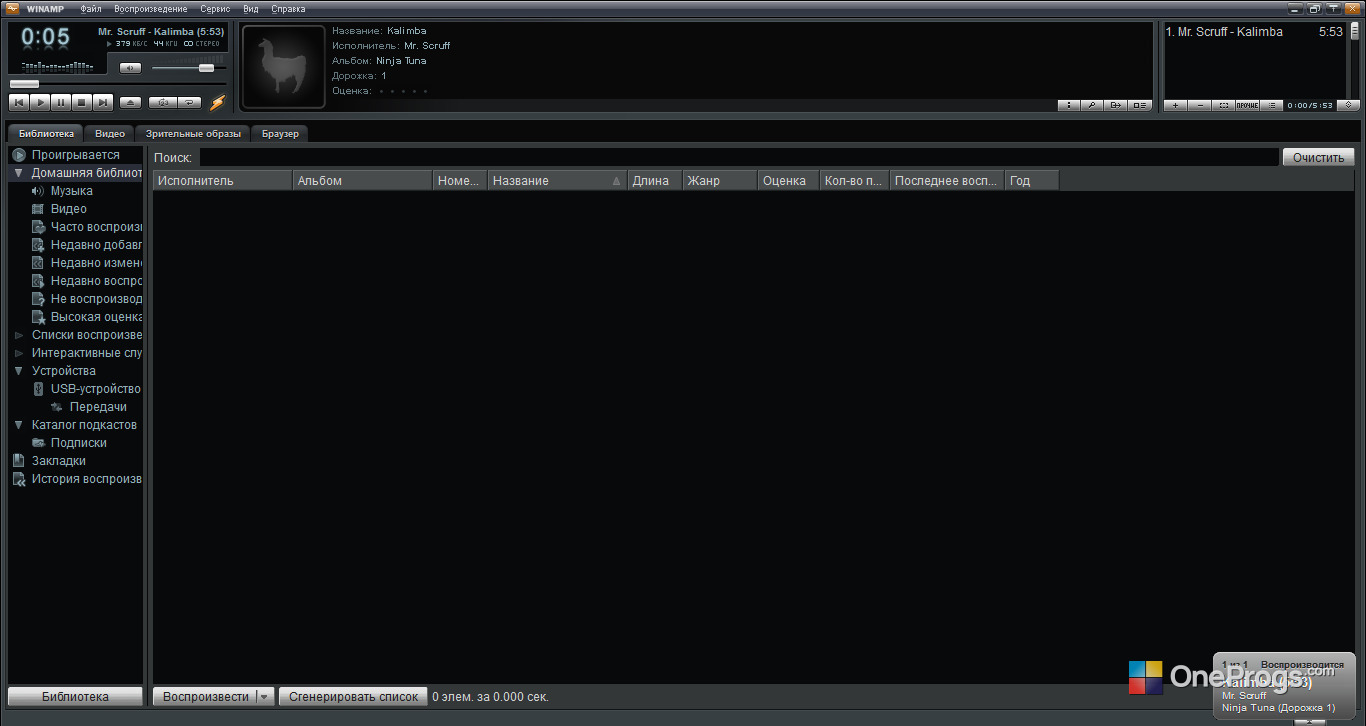Open Закладки in the tree
1366x726 pixels.
click(x=59, y=461)
